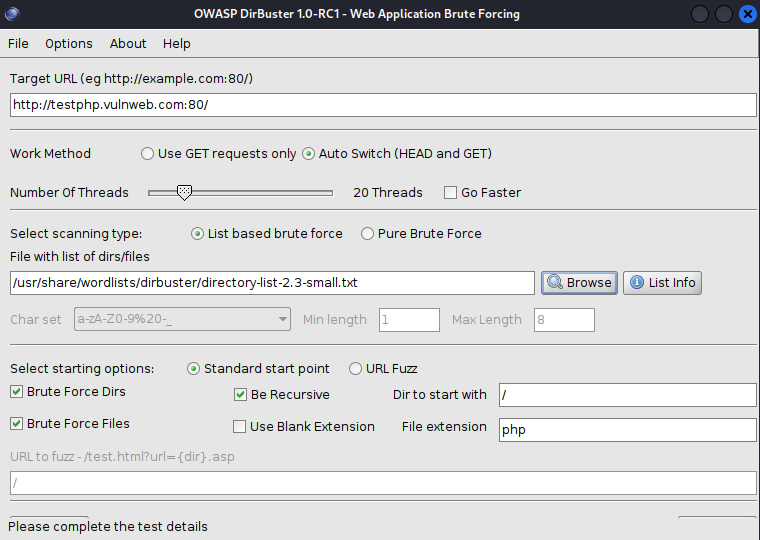760x540 pixels.
Task: Click the File extension field
Action: pyautogui.click(x=628, y=429)
